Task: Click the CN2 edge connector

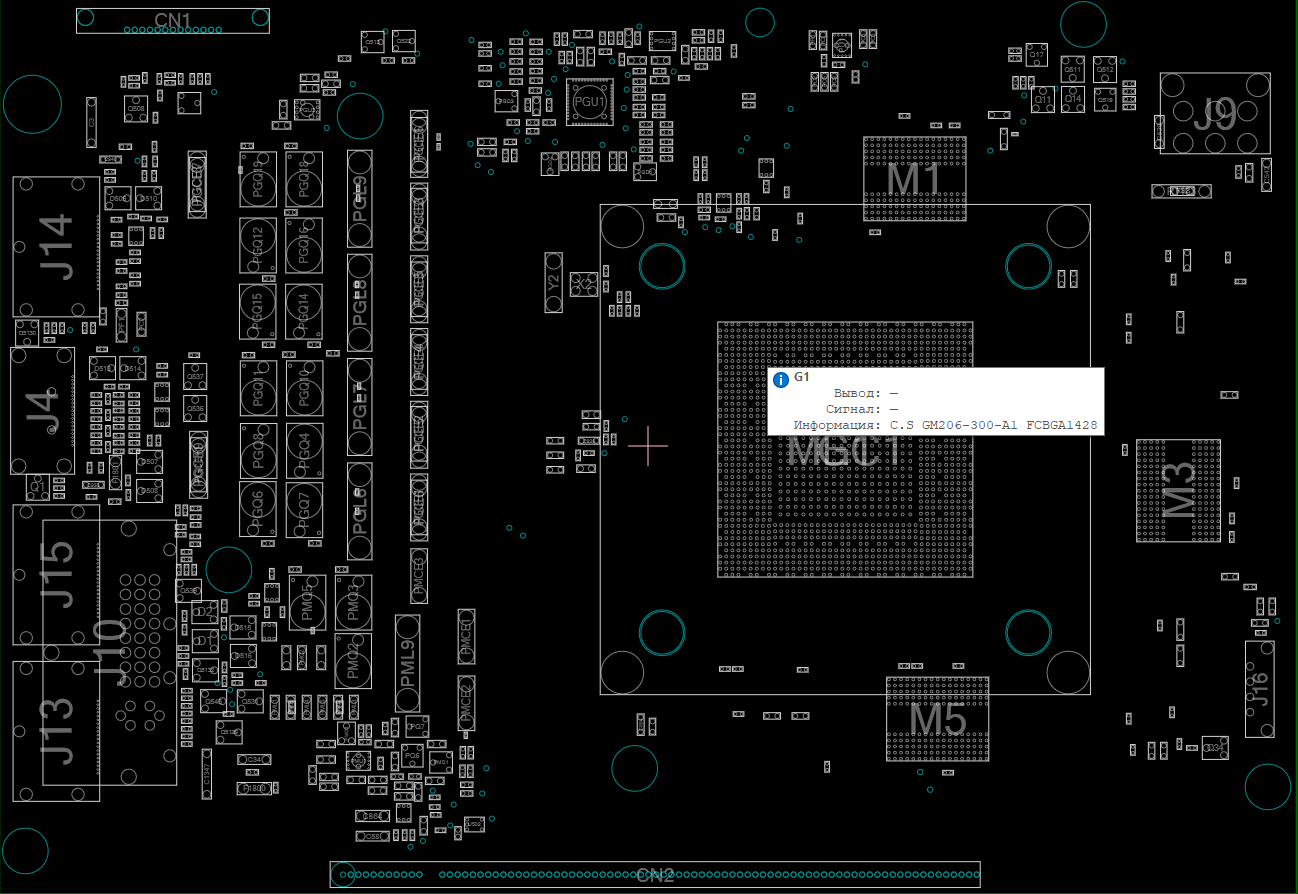Action: coord(655,875)
